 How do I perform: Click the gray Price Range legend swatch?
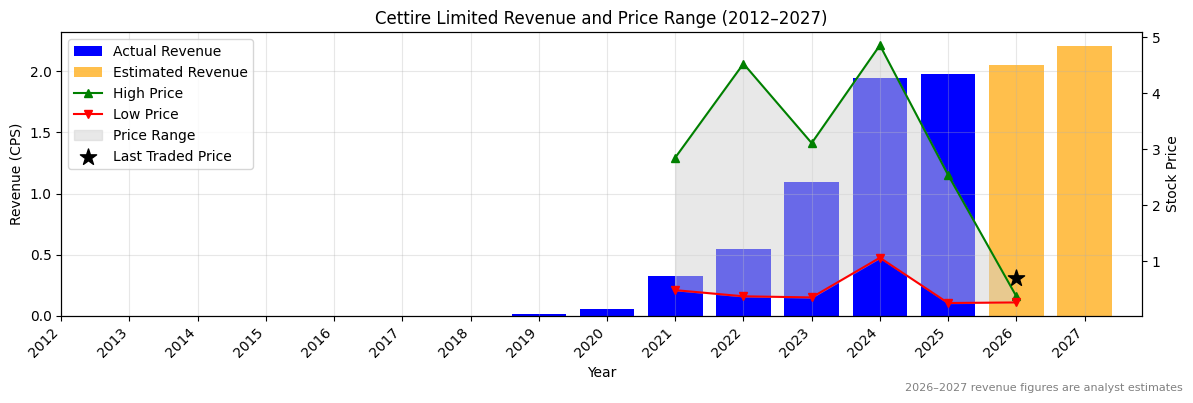click(88, 135)
